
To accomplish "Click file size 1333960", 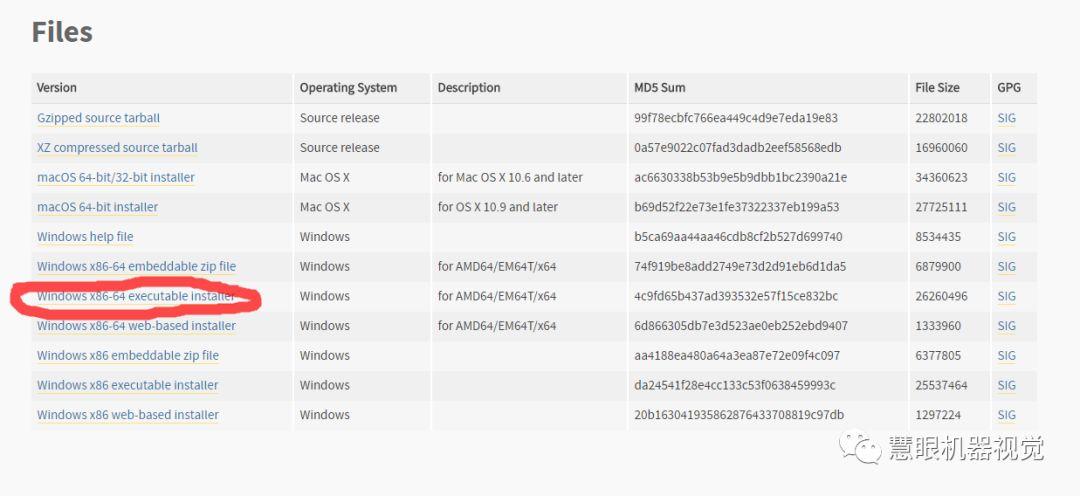I will (x=938, y=325).
